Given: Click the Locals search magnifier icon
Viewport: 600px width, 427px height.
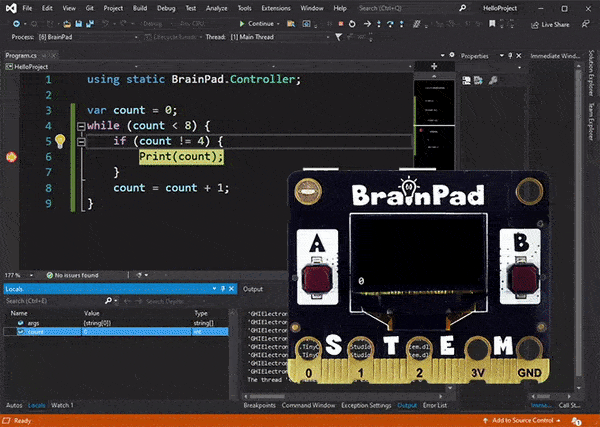Looking at the screenshot, I should tap(108, 301).
